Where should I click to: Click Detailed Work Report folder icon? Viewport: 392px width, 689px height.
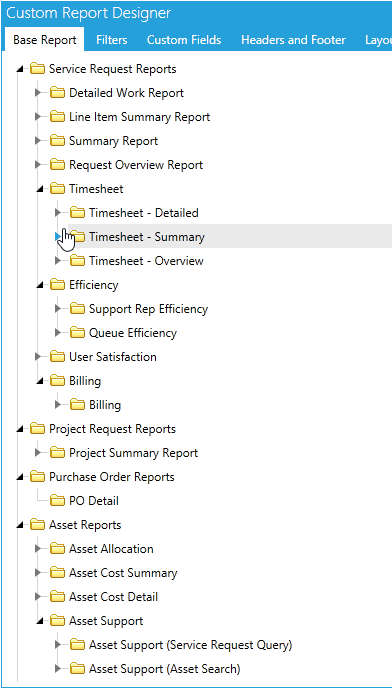[x=57, y=93]
